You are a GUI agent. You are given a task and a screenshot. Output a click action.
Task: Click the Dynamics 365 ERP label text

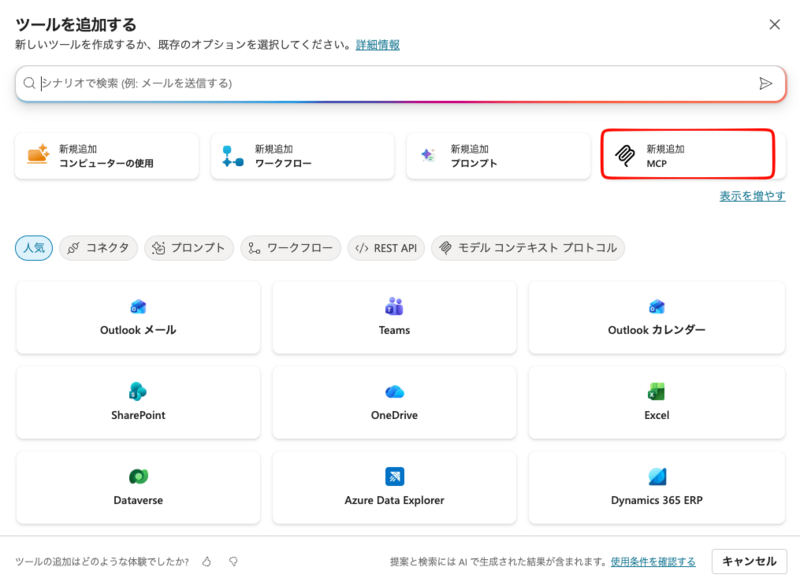(x=657, y=500)
